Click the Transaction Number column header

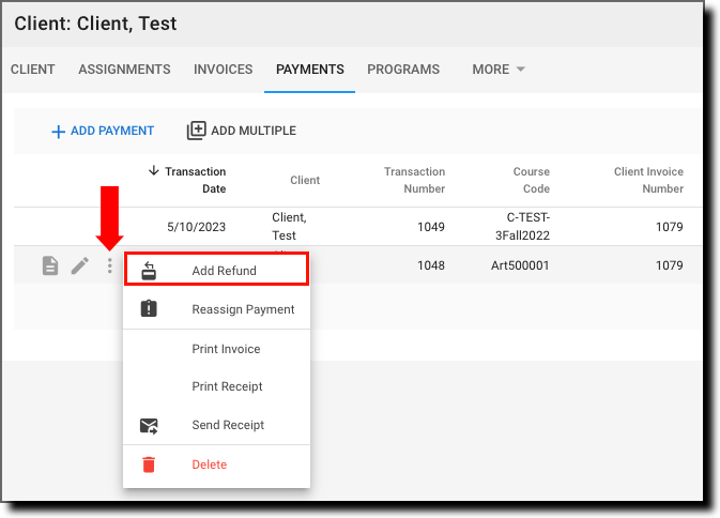[414, 180]
